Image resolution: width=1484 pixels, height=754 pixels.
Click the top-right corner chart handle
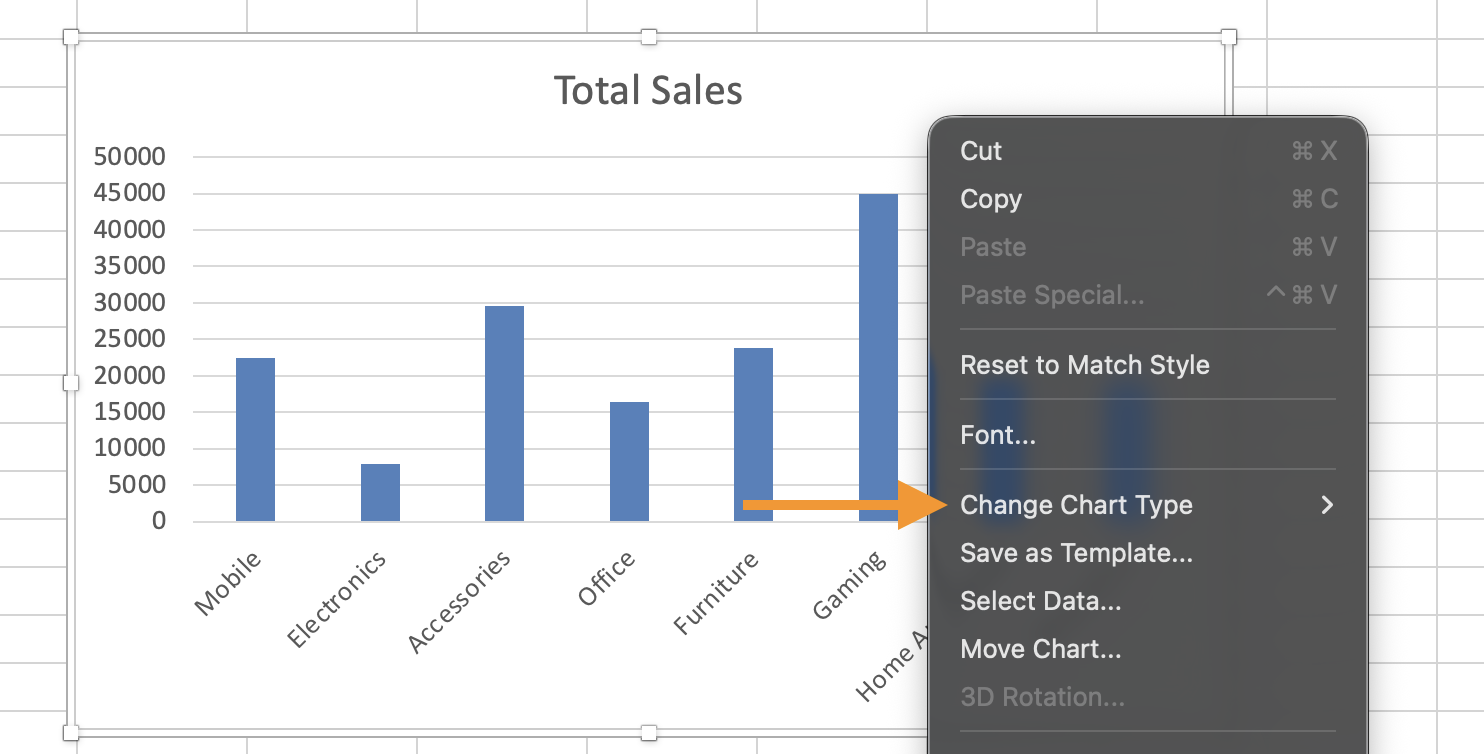point(1229,37)
